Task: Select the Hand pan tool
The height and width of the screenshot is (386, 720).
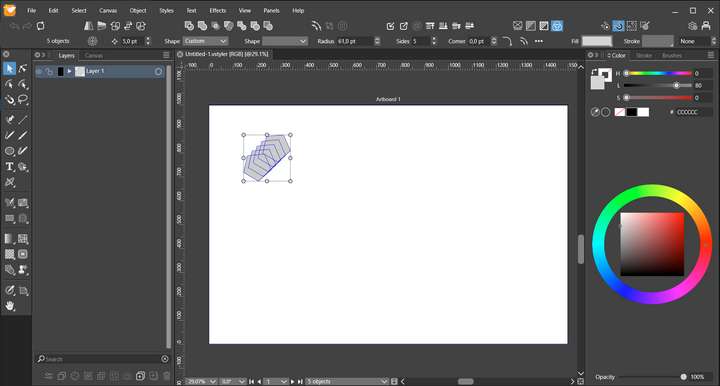Action: (x=9, y=306)
